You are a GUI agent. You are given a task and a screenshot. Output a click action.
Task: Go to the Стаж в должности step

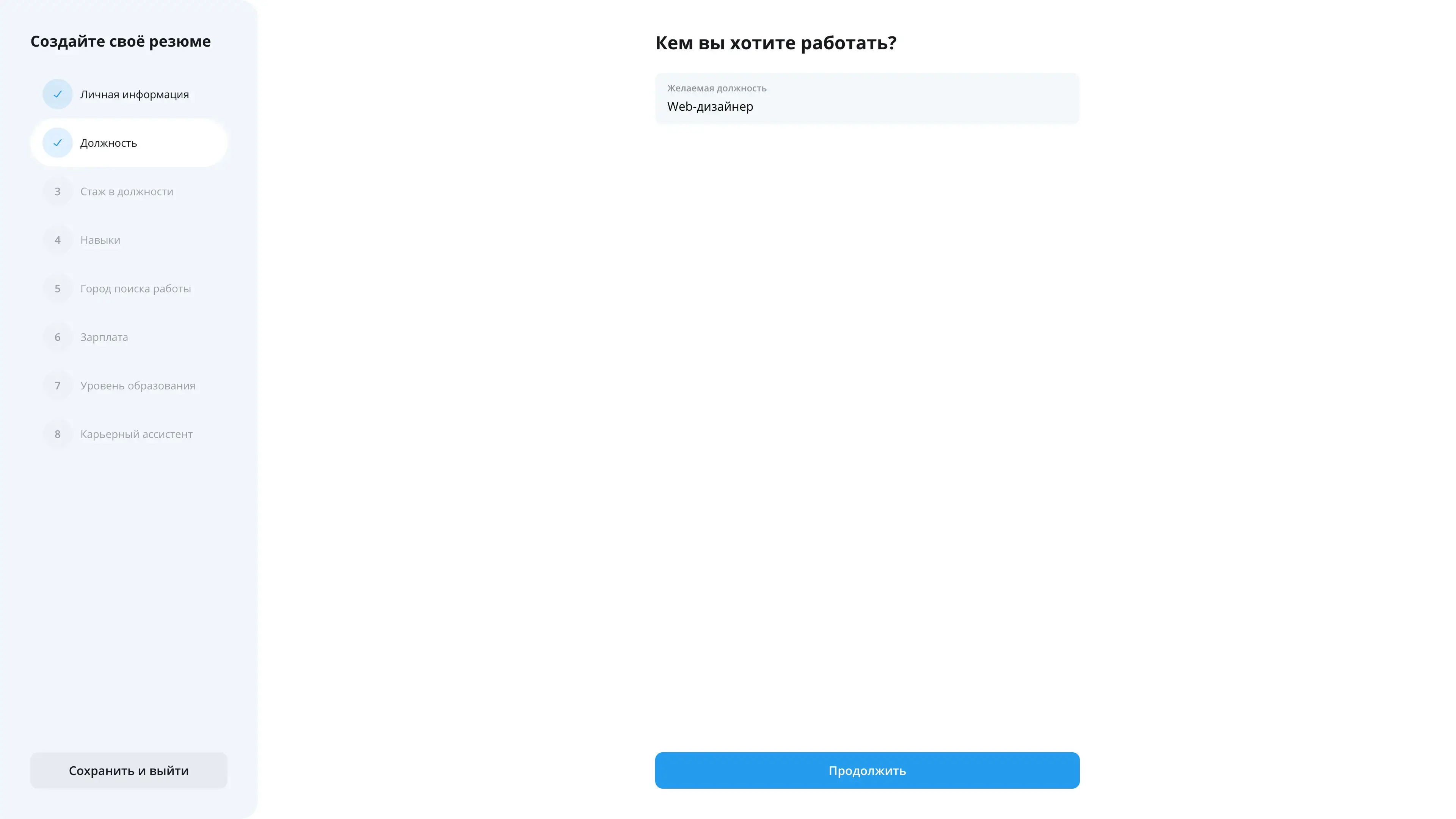click(x=127, y=191)
